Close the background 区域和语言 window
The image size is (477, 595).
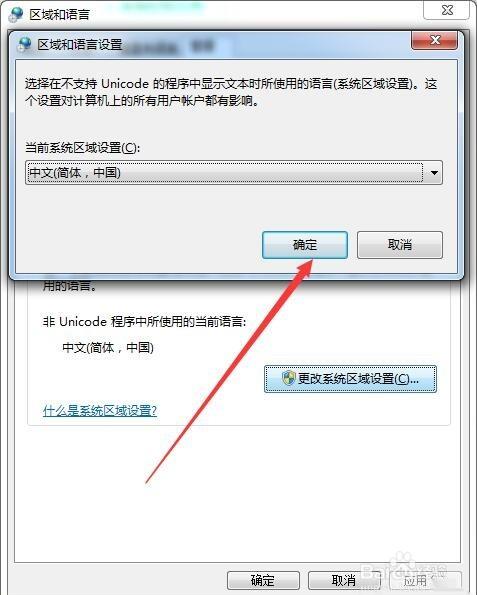pos(446,10)
